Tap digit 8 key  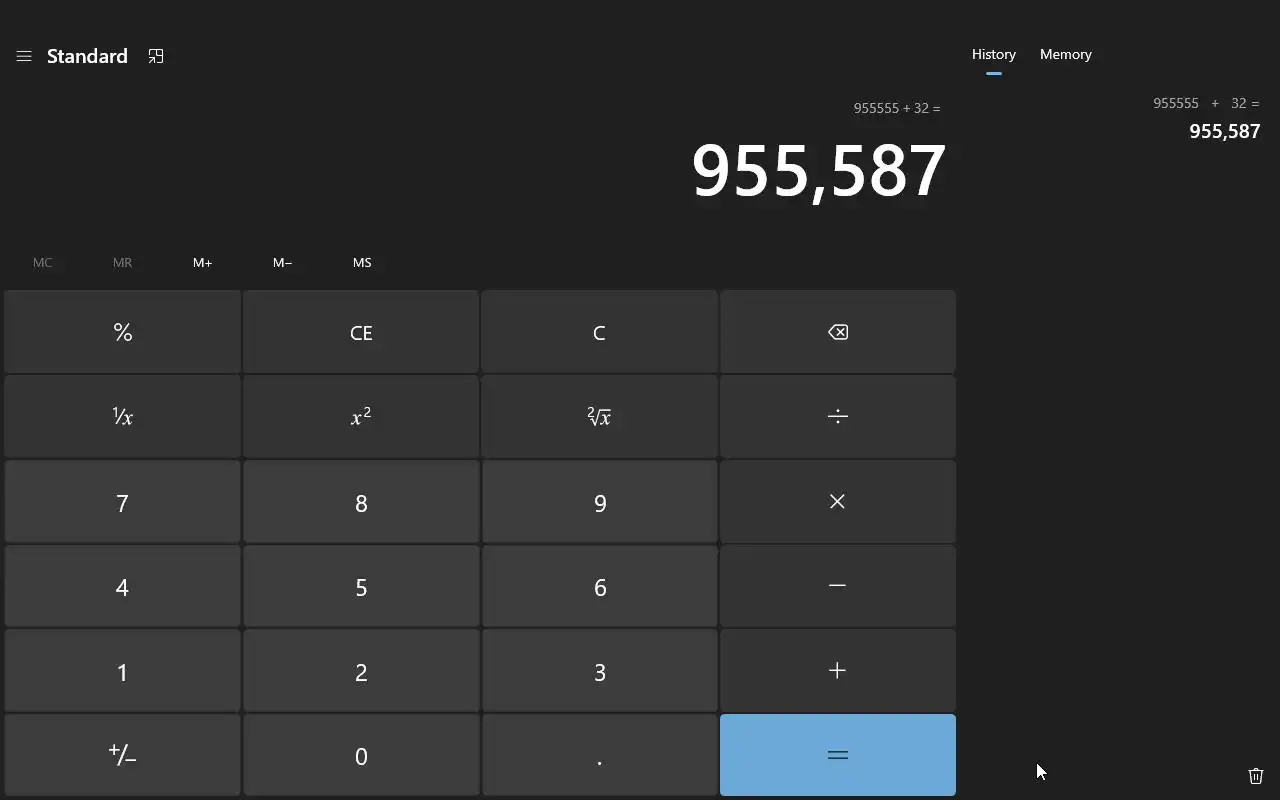coord(361,502)
